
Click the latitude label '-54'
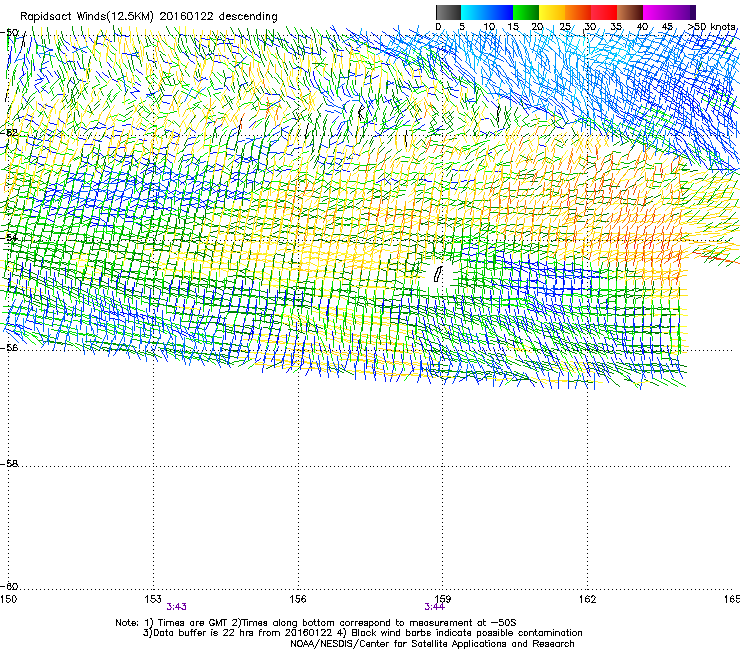9,237
